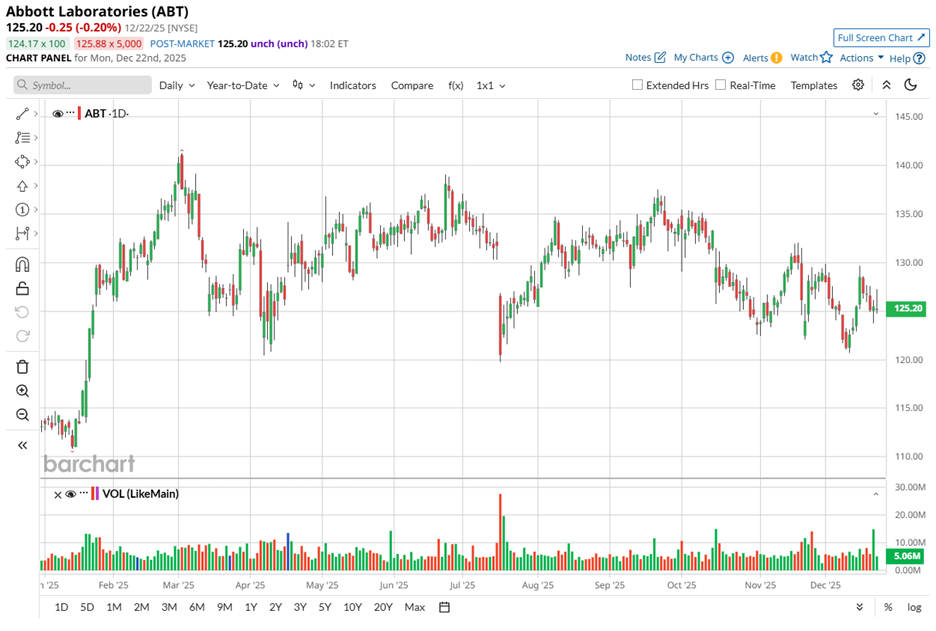
Task: Click the Symbol search field
Action: 82,85
